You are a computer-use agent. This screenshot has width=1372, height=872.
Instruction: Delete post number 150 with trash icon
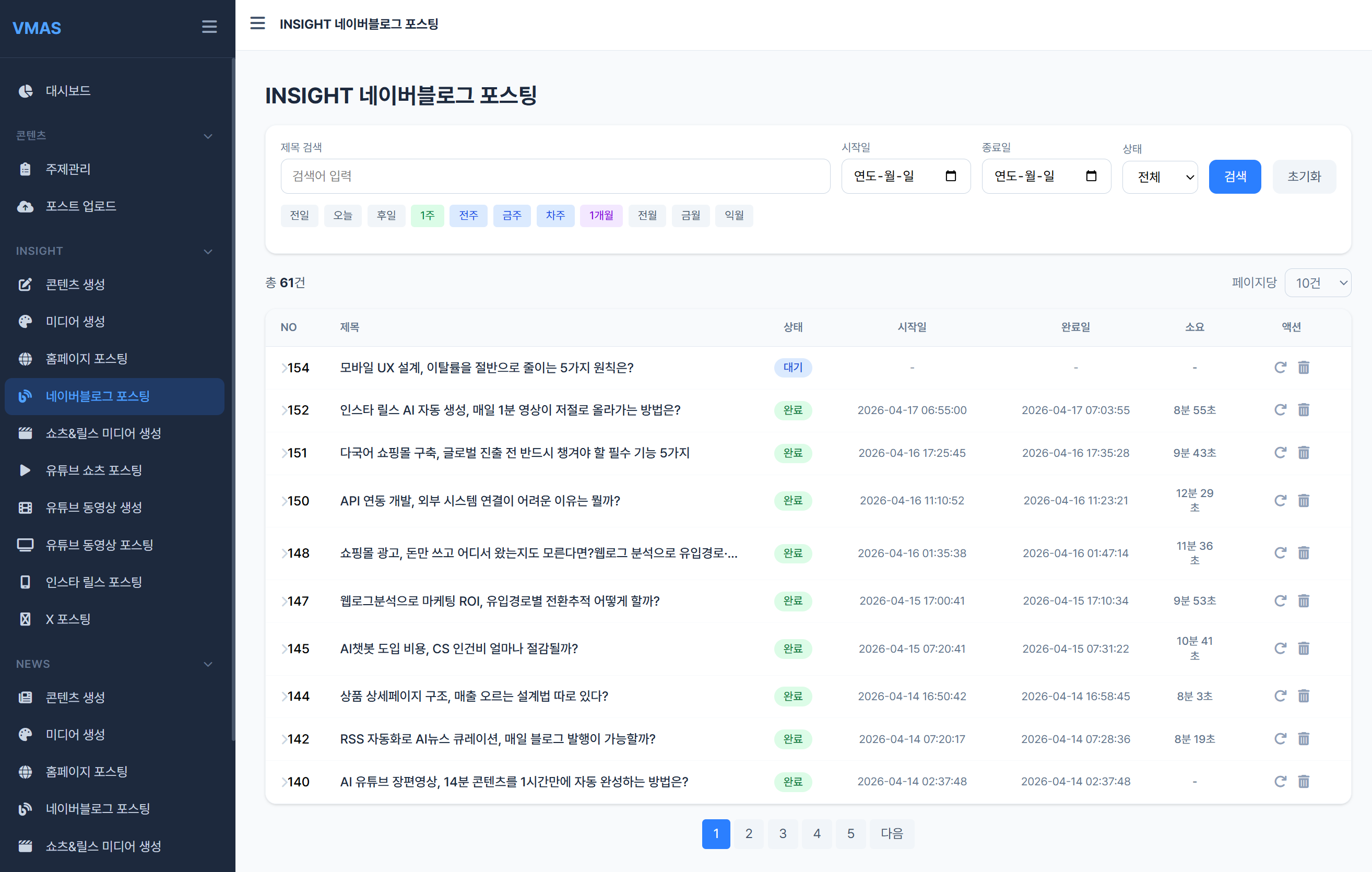(1304, 500)
